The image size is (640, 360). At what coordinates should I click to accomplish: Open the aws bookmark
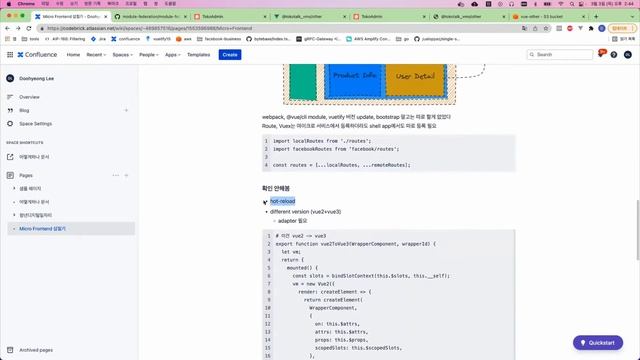[184, 39]
